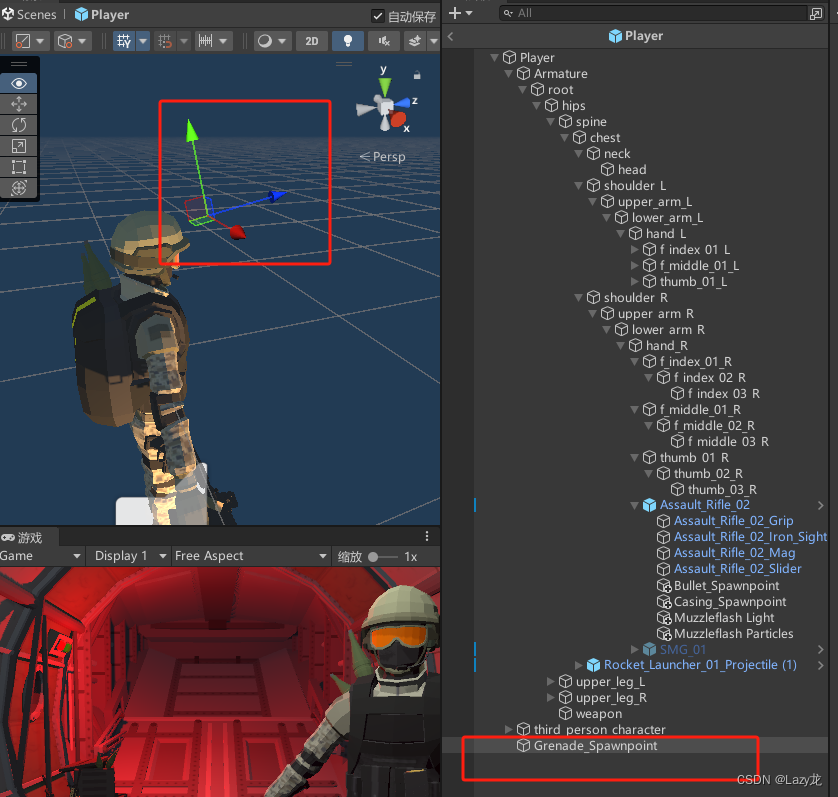Click the snap increment ruler icon
838x797 pixels.
(206, 41)
